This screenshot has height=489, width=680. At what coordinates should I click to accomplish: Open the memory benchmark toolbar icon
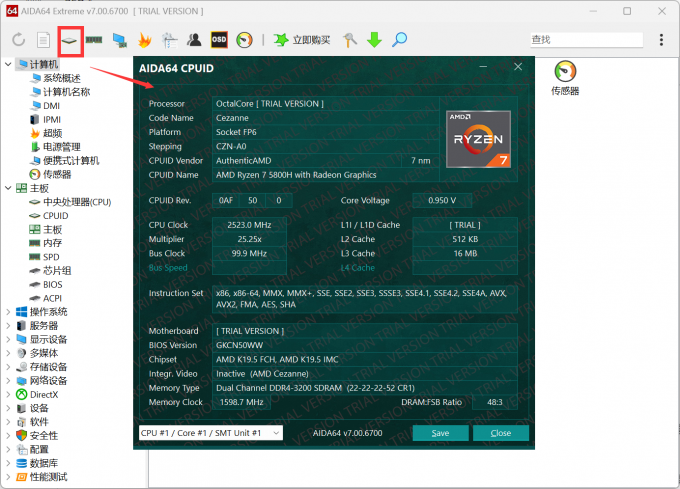pyautogui.click(x=94, y=40)
